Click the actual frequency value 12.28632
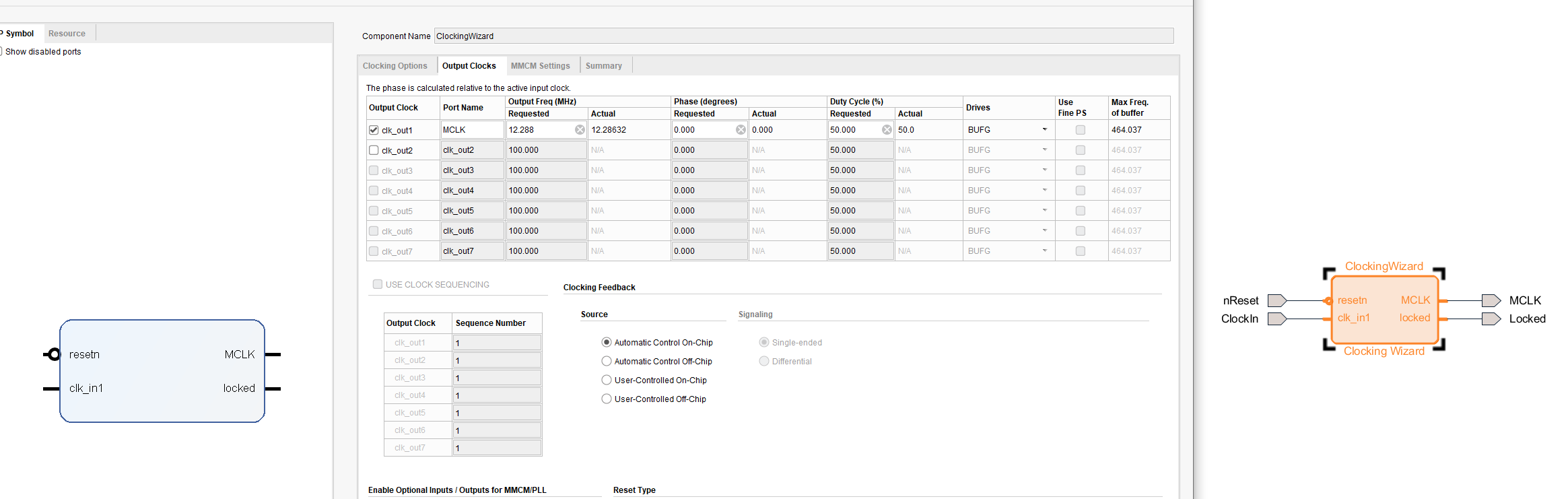Image resolution: width=1568 pixels, height=499 pixels. point(609,130)
